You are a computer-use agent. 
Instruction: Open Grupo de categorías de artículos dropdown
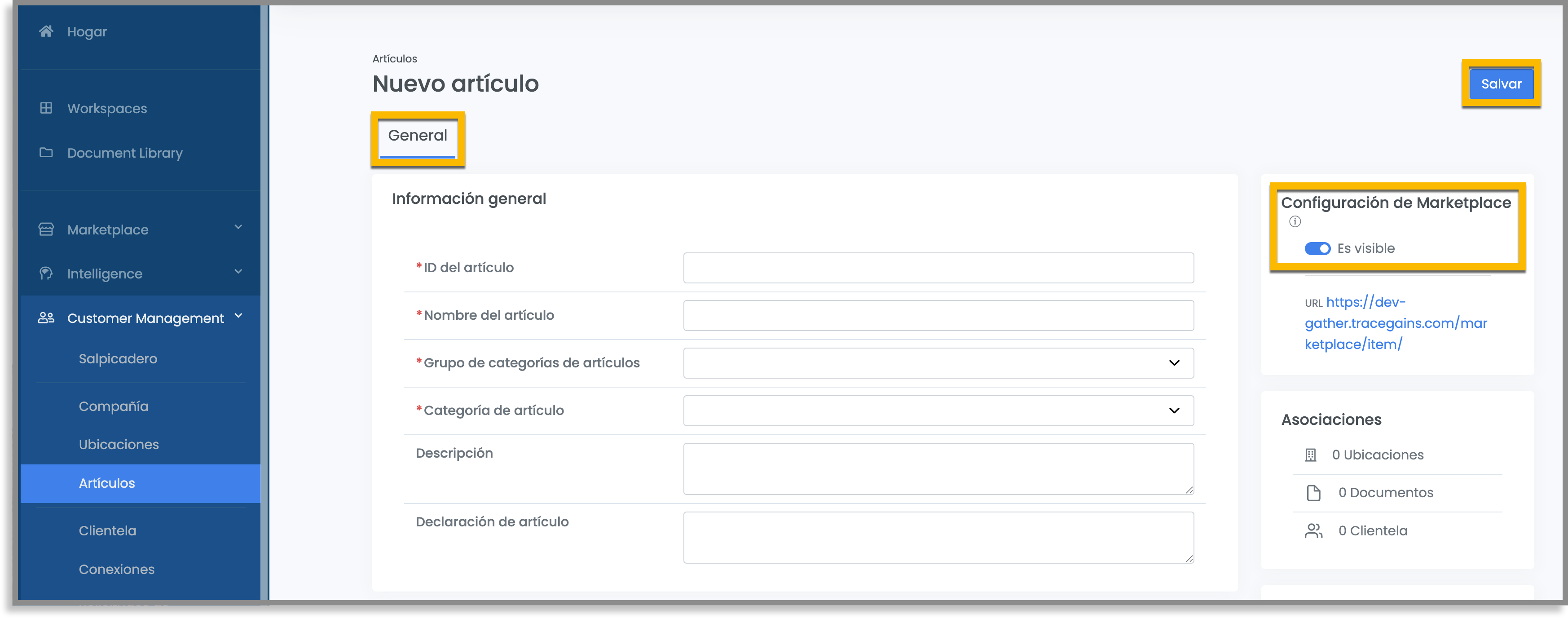938,363
